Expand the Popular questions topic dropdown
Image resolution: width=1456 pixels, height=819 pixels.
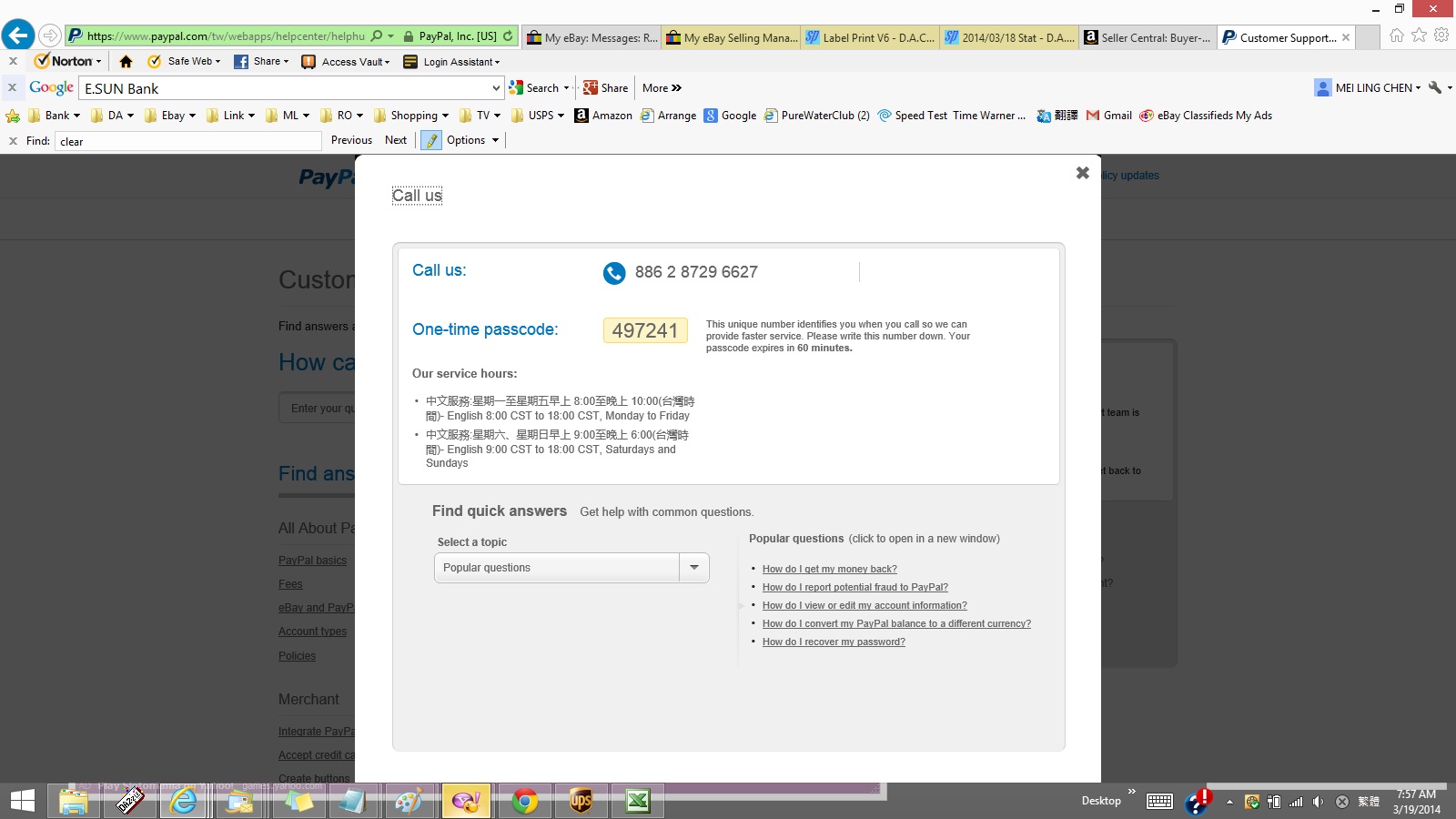(x=694, y=567)
